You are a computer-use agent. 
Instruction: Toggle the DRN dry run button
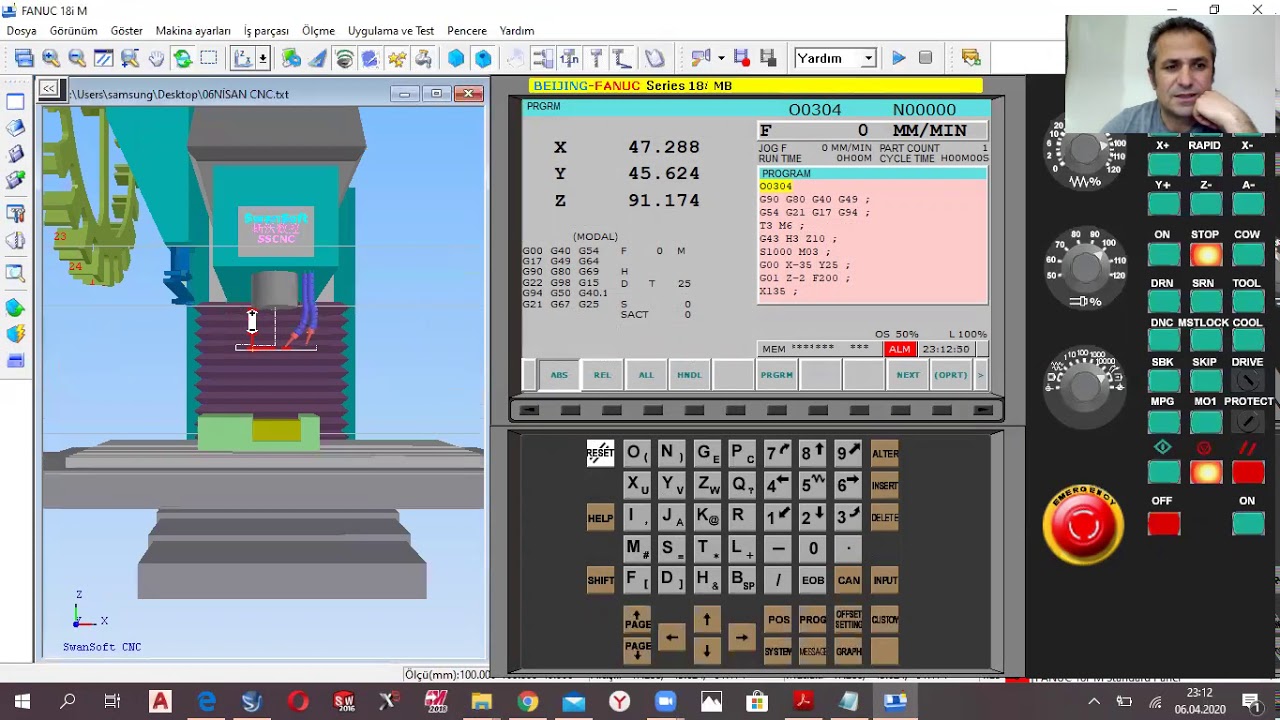(1163, 302)
